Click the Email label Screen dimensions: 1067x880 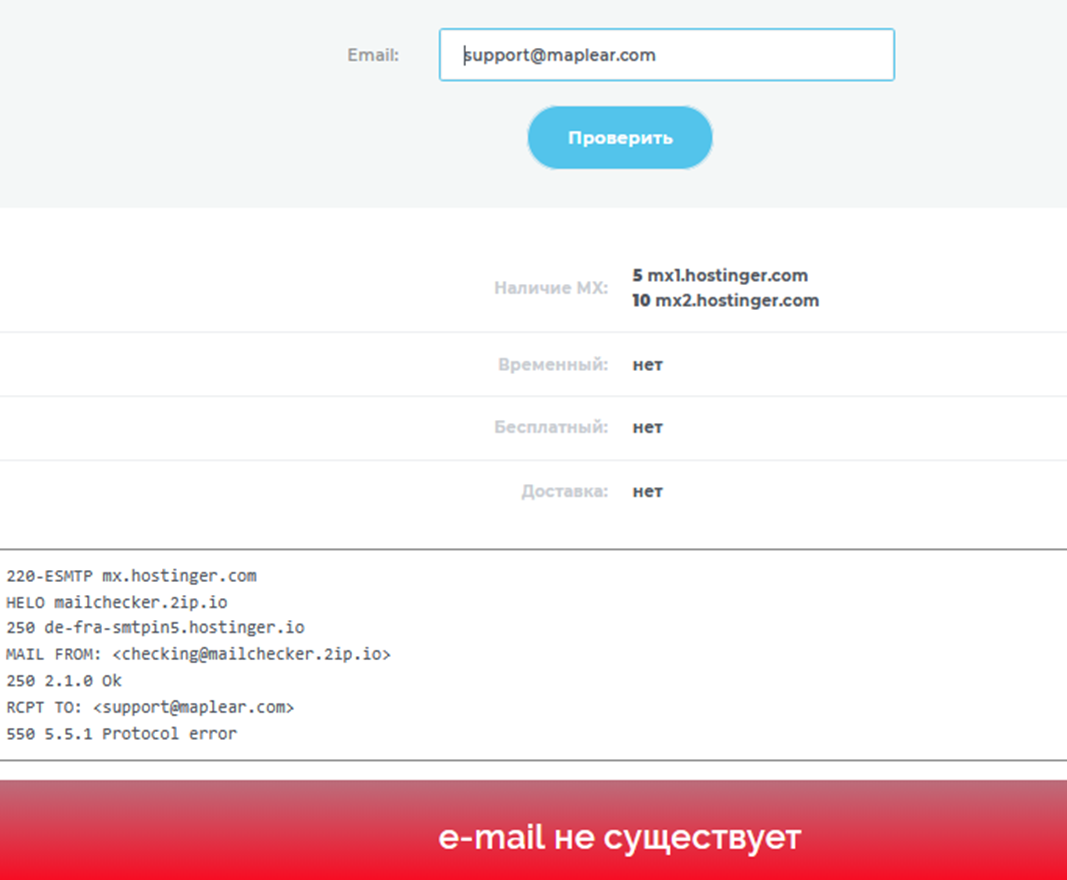click(373, 55)
